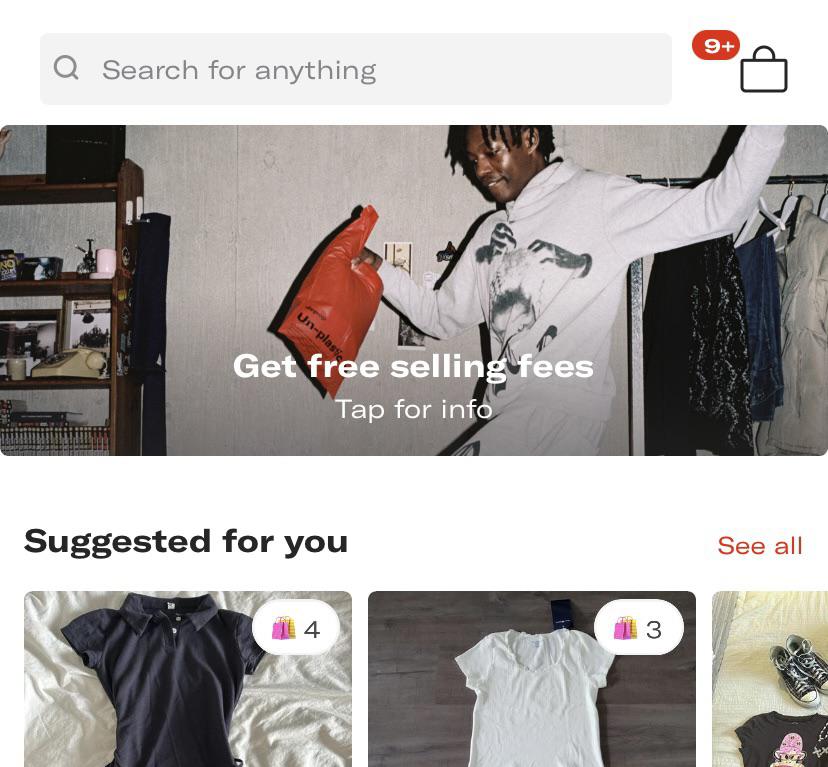Open the white t-shirt listing
Viewport: 828px width, 767px height.
click(532, 679)
